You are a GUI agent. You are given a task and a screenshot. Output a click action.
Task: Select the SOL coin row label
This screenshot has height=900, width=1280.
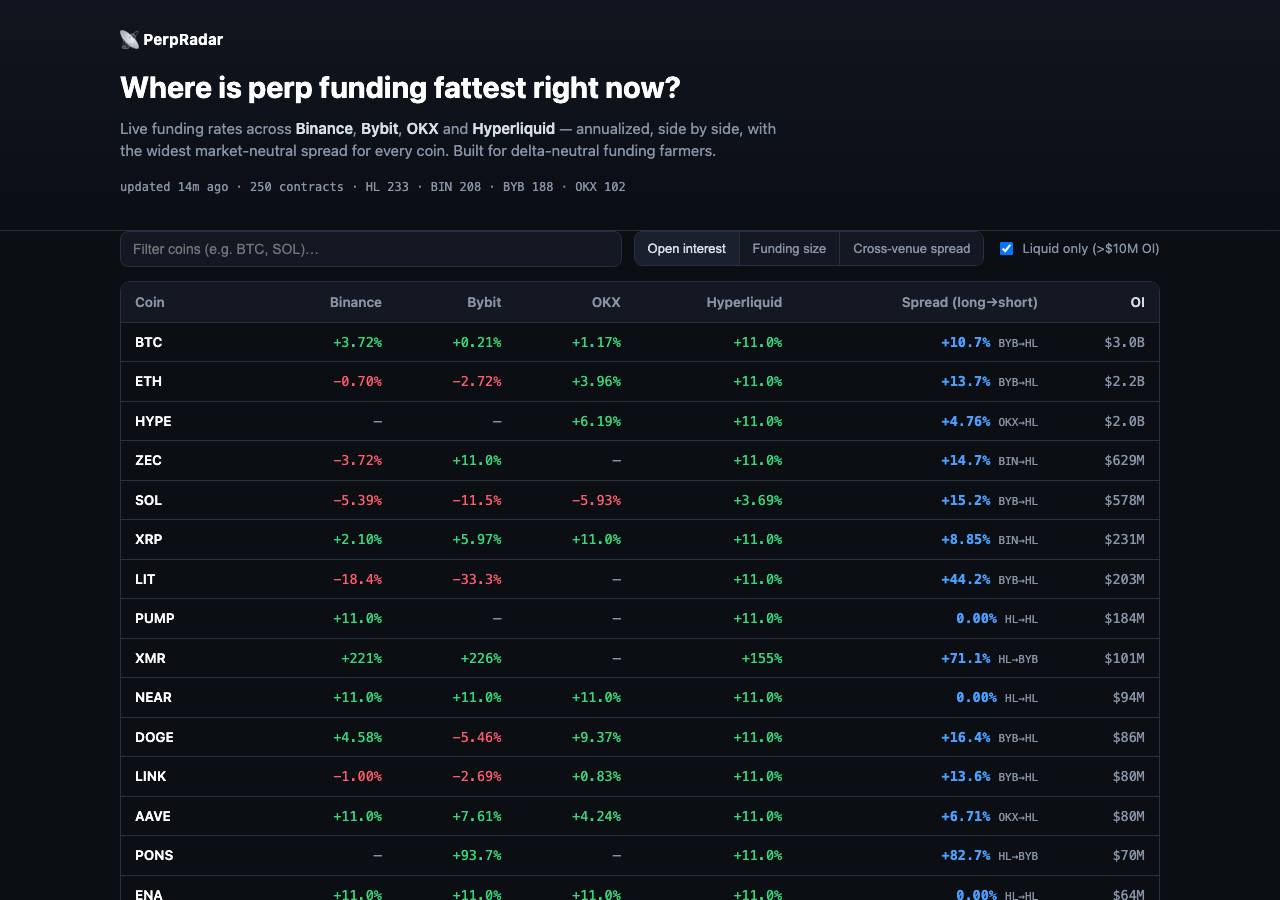click(148, 500)
